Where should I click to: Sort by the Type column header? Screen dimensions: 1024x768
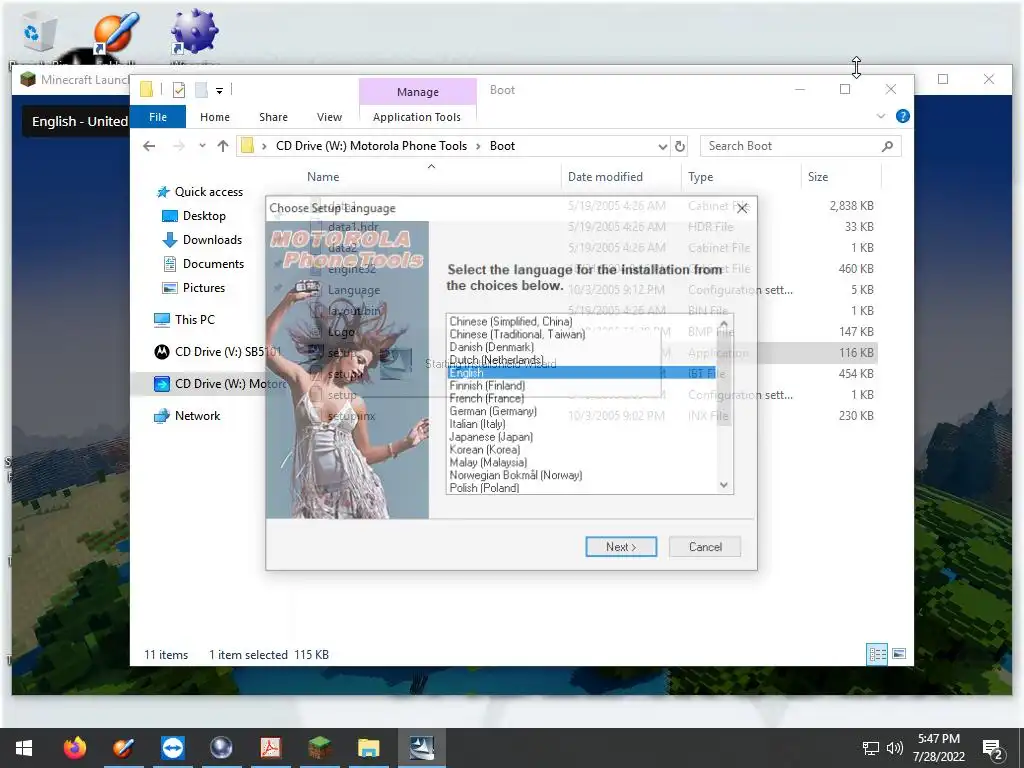tap(701, 176)
